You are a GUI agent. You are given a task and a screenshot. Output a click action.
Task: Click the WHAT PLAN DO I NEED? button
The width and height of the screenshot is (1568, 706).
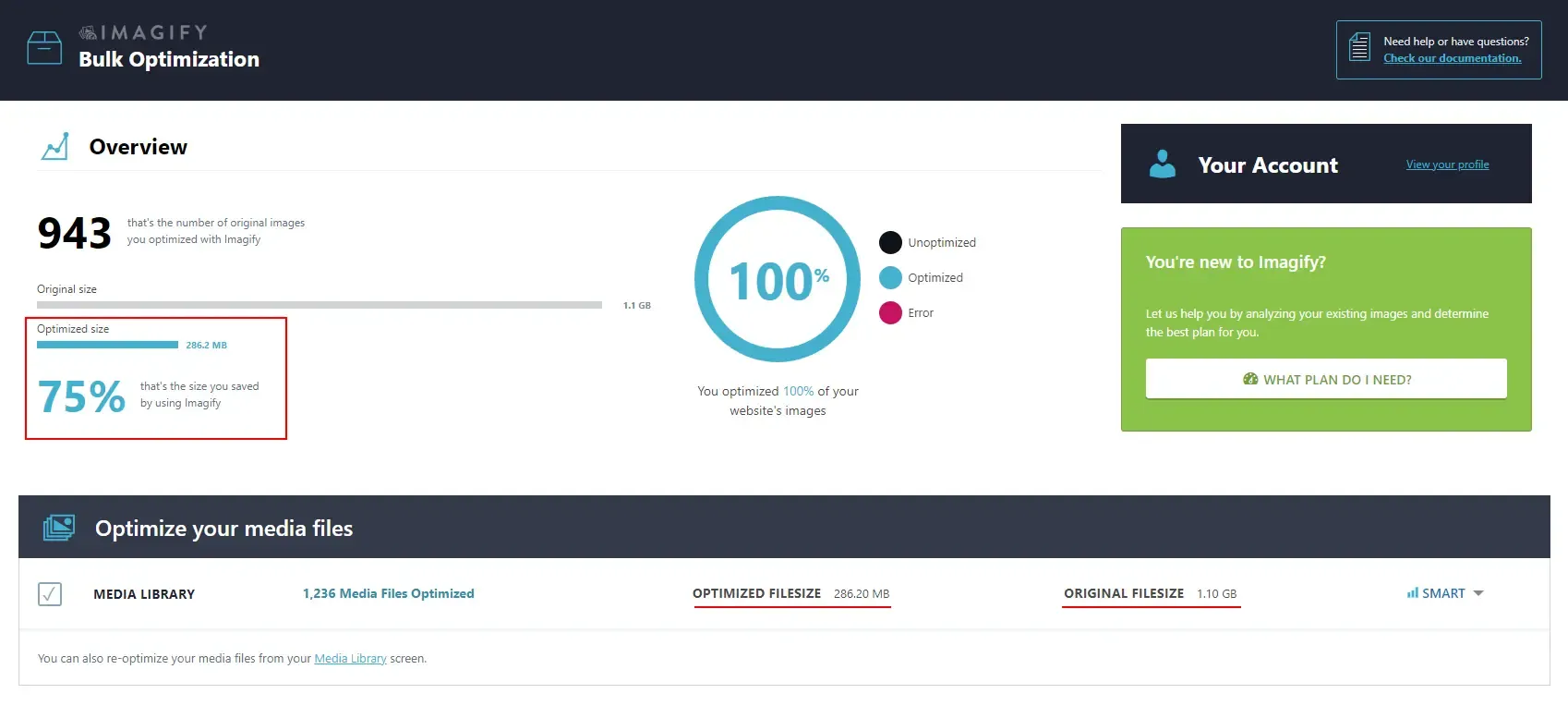1326,379
